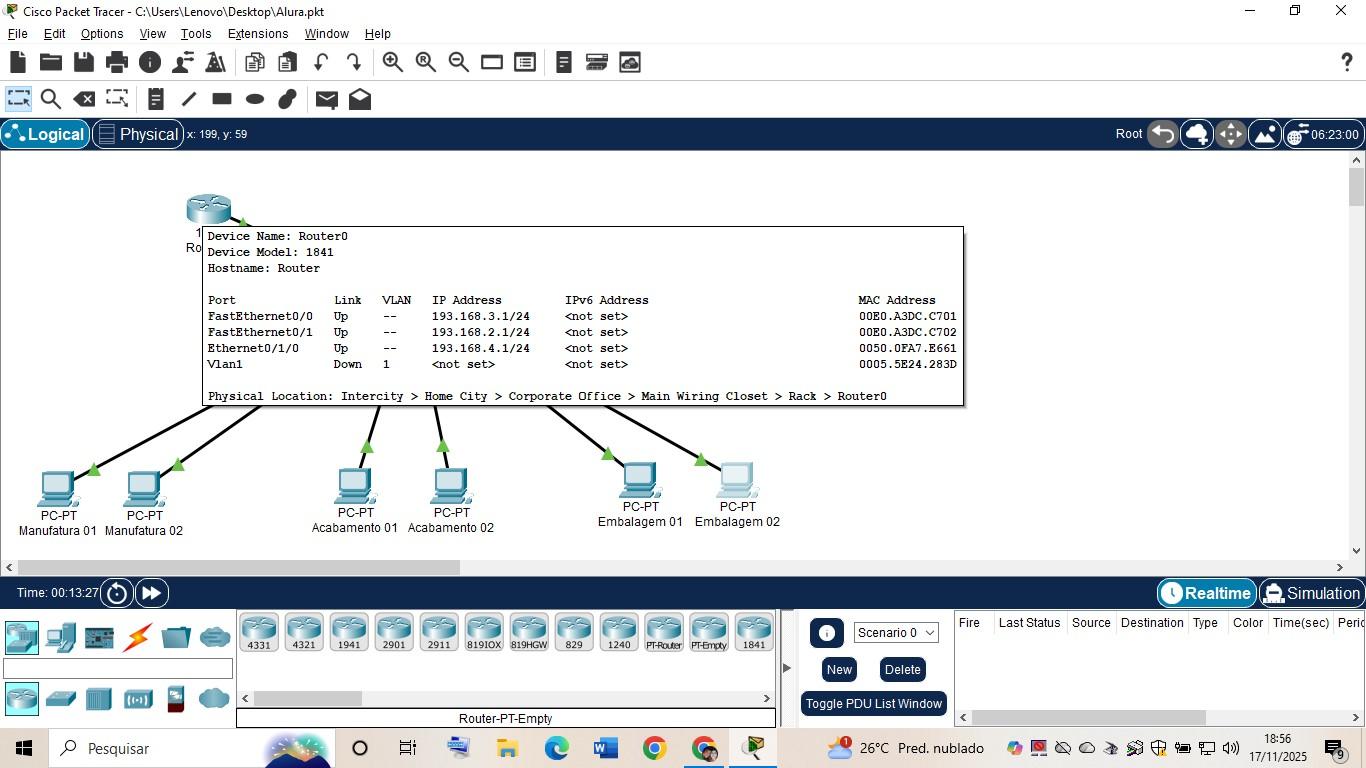This screenshot has height=768, width=1366.
Task: Select the Delete tool
Action: pyautogui.click(x=85, y=99)
